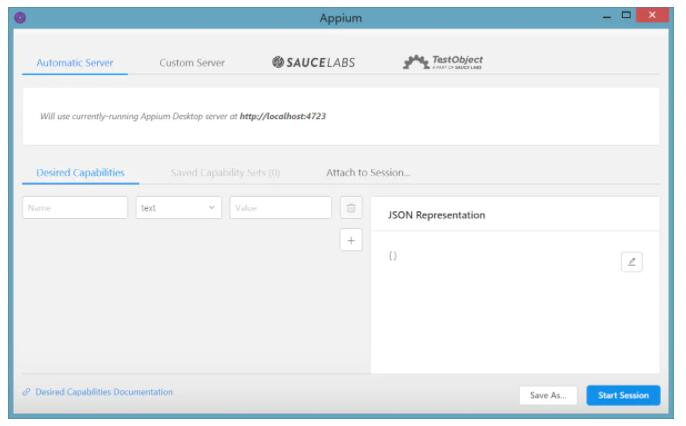686x426 pixels.
Task: Select the Sauce Labs tab
Action: [313, 63]
